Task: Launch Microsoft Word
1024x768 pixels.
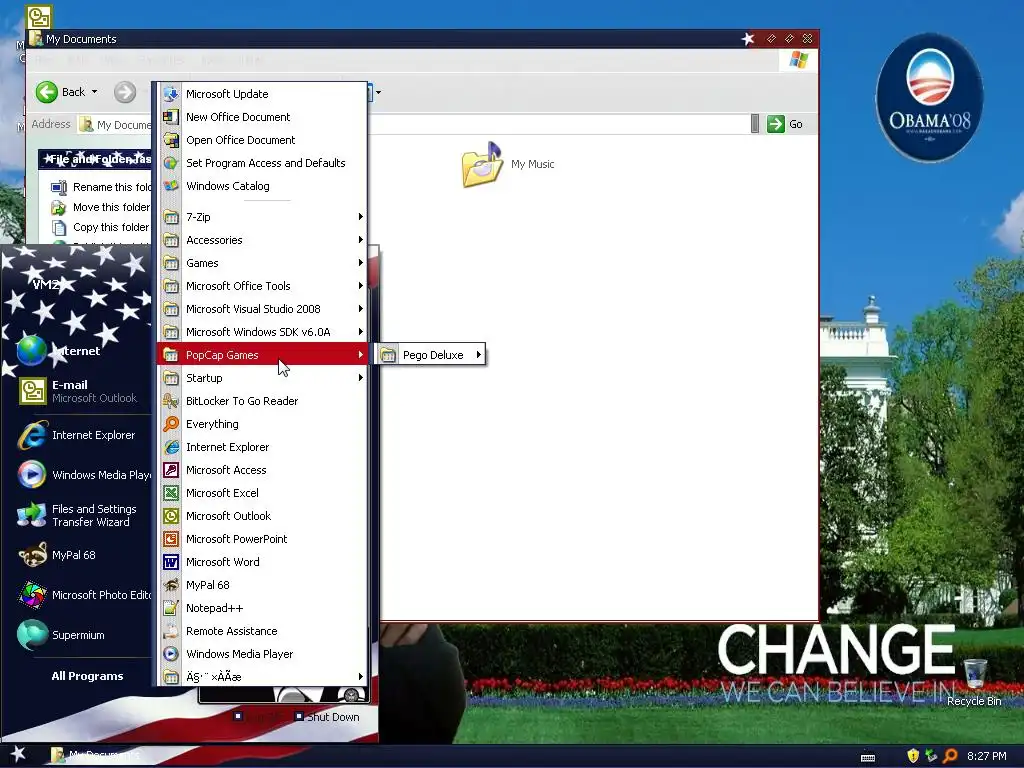Action: [261, 562]
